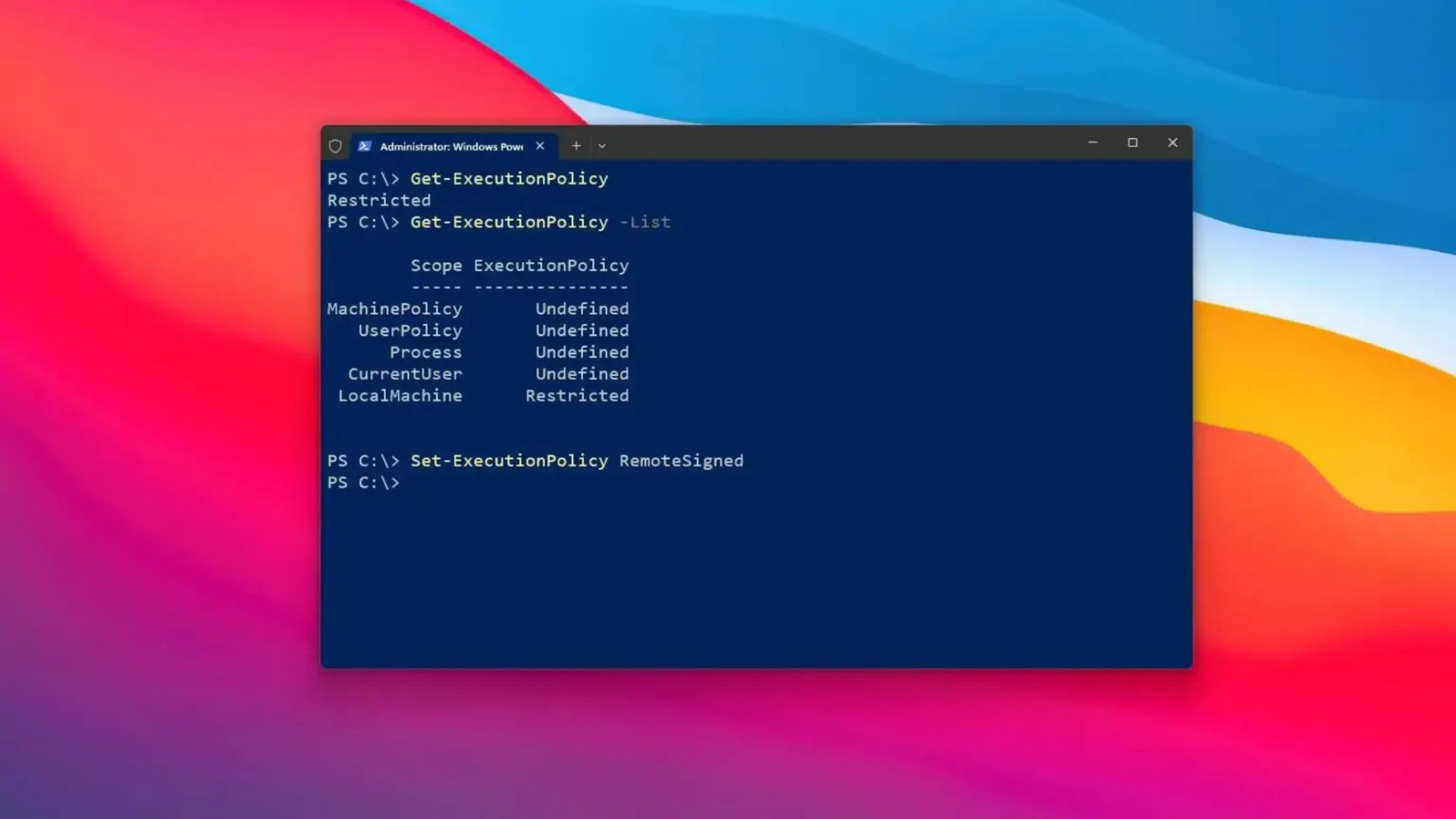Click the window close X icon
Image resolution: width=1456 pixels, height=819 pixels.
tap(1173, 143)
